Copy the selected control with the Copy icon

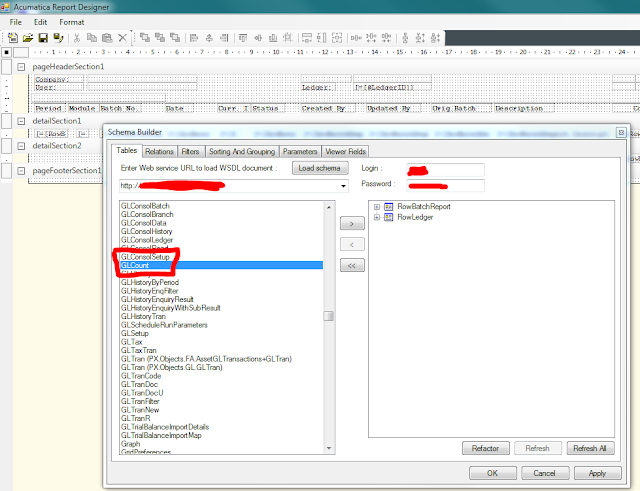92,38
